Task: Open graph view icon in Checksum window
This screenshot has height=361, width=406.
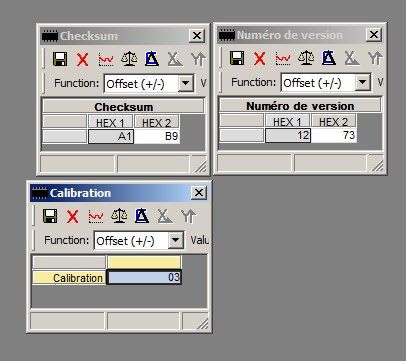Action: coord(106,60)
